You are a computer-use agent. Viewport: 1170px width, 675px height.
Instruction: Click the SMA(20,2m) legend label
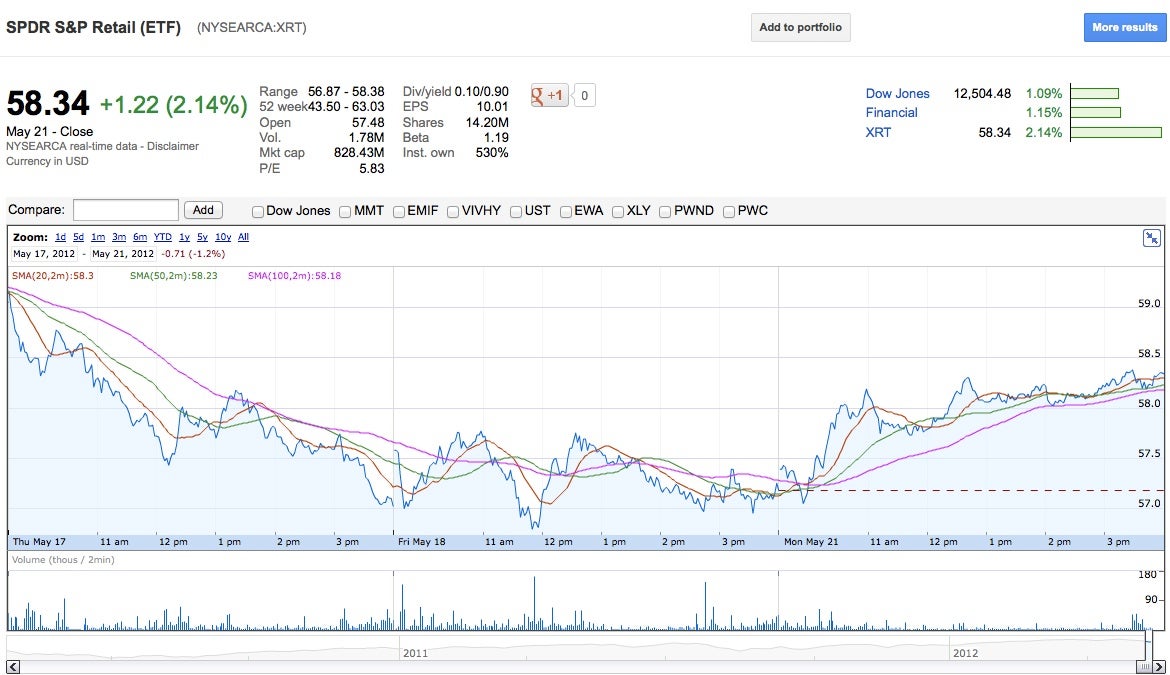[53, 276]
